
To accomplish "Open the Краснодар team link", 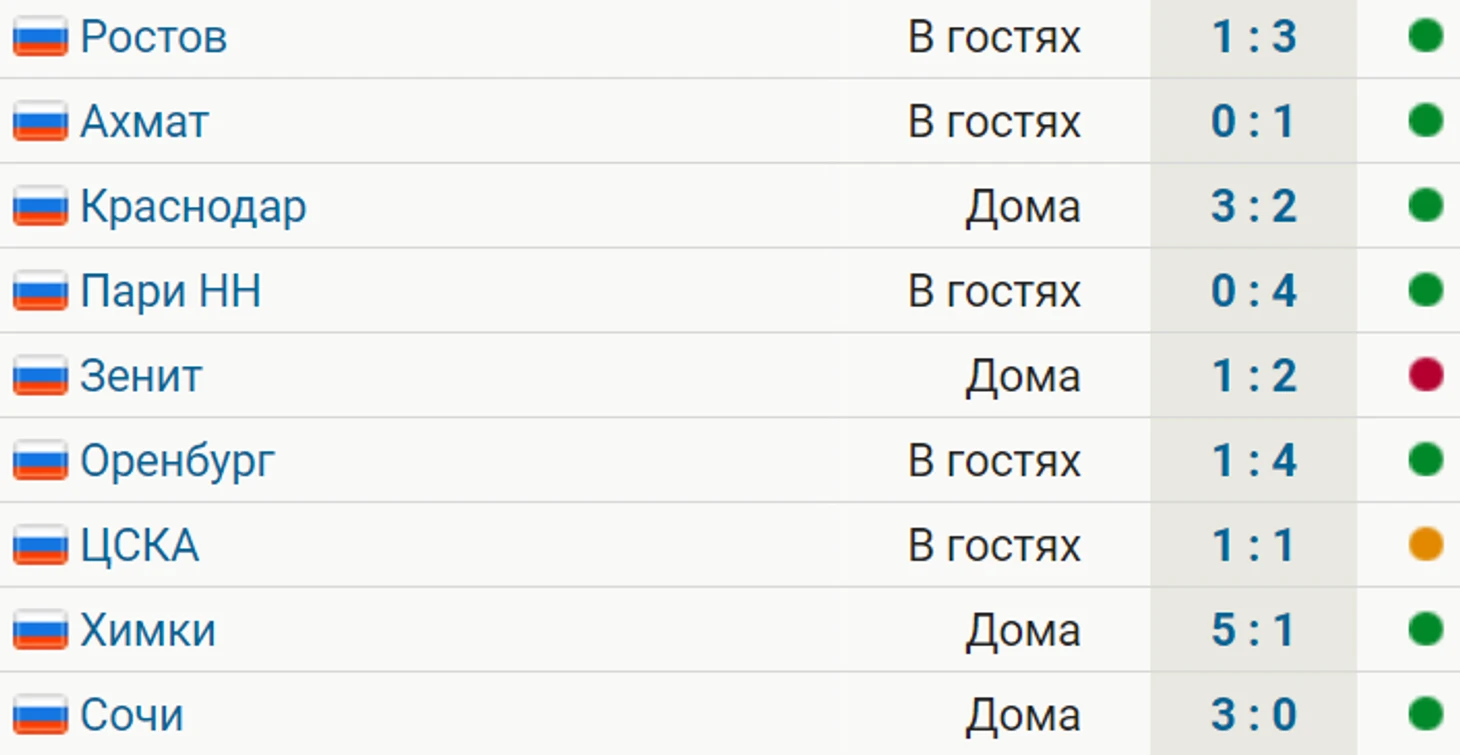I will [193, 207].
